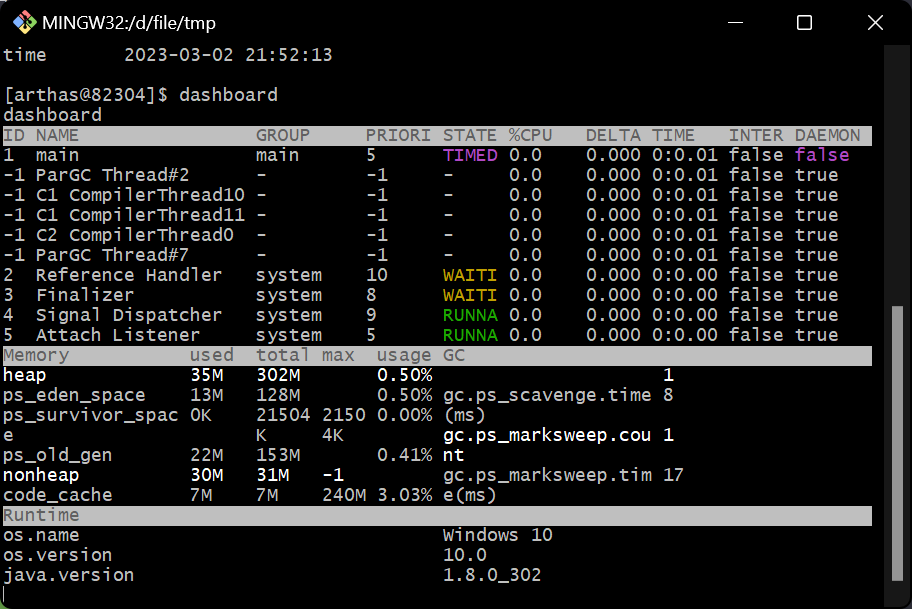
Task: Click the Windows 10 os.name value
Action: point(497,535)
